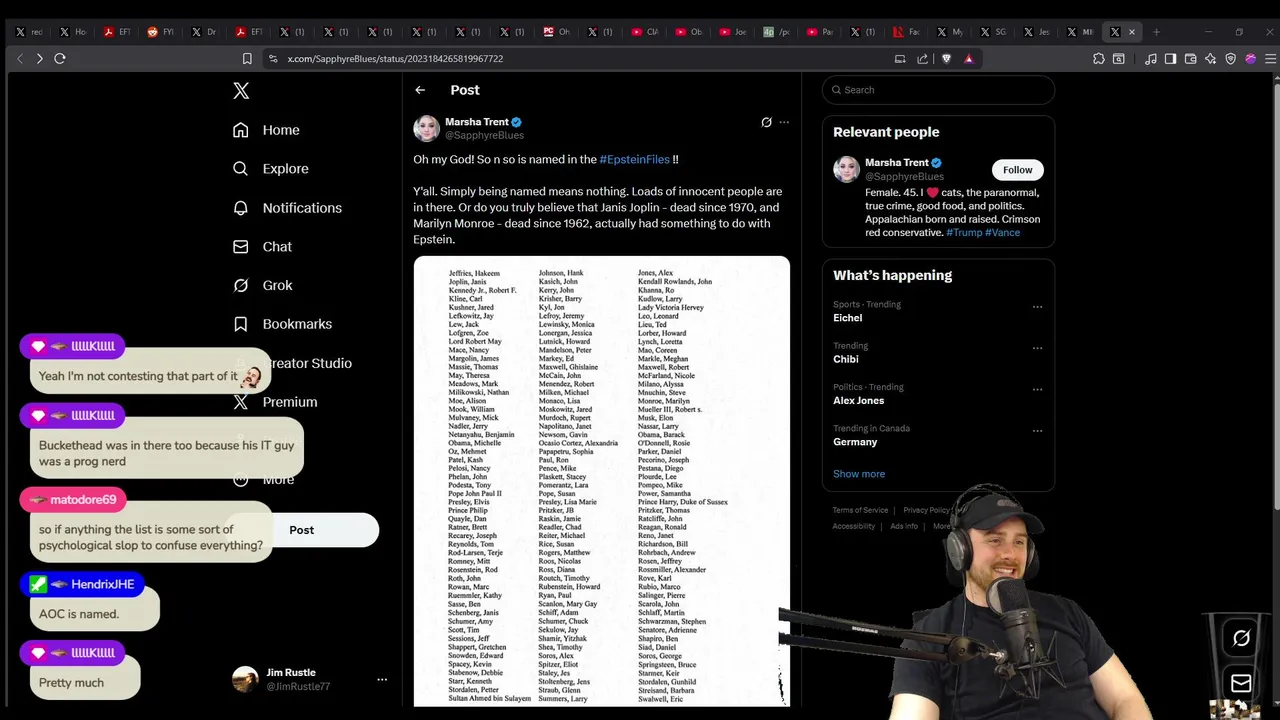This screenshot has width=1280, height=720.
Task: Open the Extensions puzzle icon
Action: pos(1099,59)
